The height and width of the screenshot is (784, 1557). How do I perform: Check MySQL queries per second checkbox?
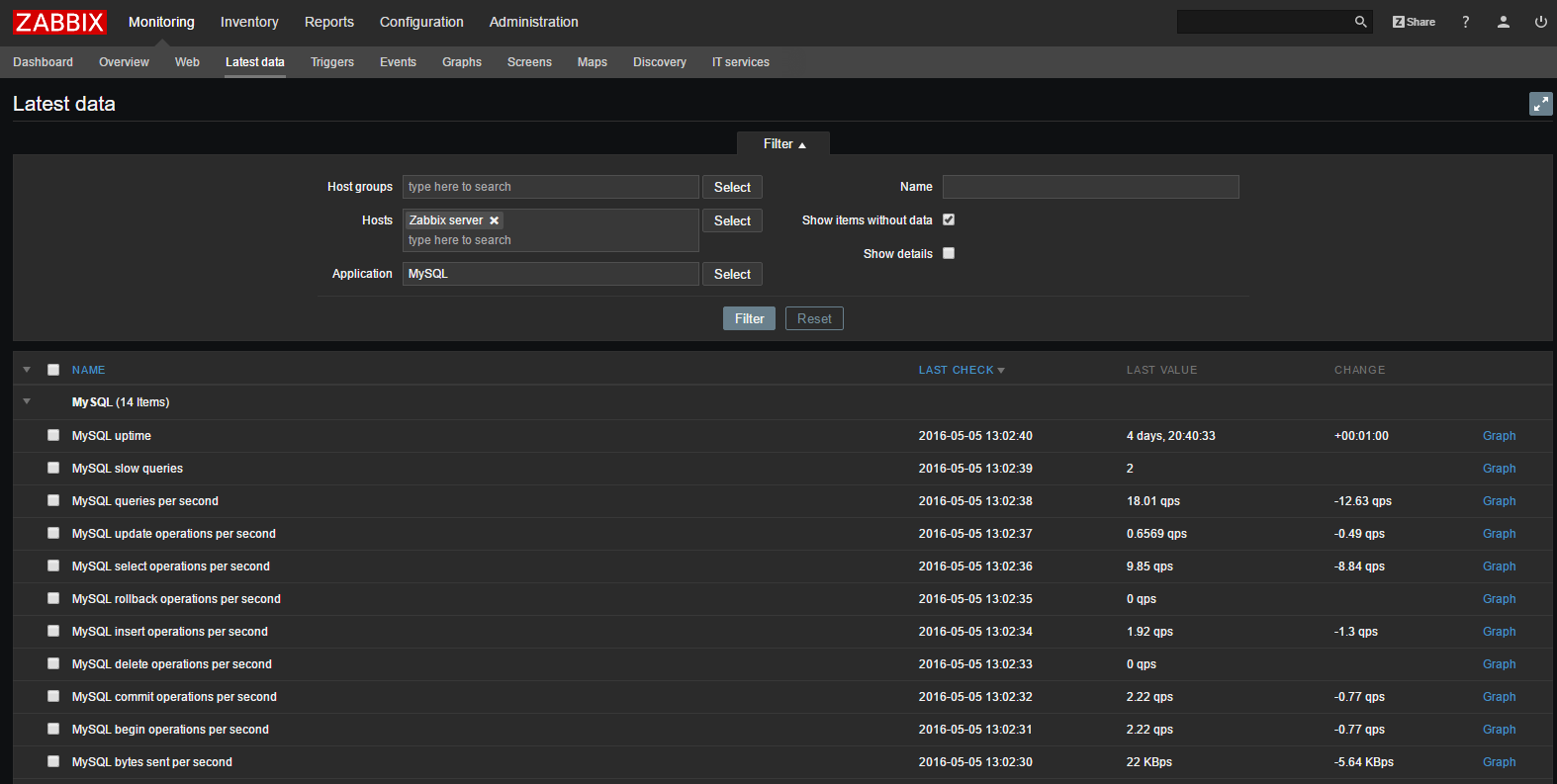(53, 500)
